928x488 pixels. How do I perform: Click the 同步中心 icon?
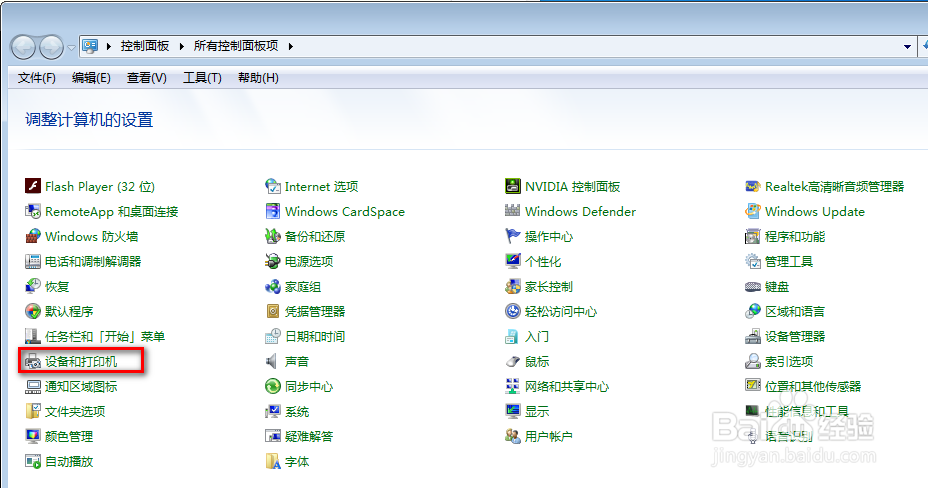[272, 386]
